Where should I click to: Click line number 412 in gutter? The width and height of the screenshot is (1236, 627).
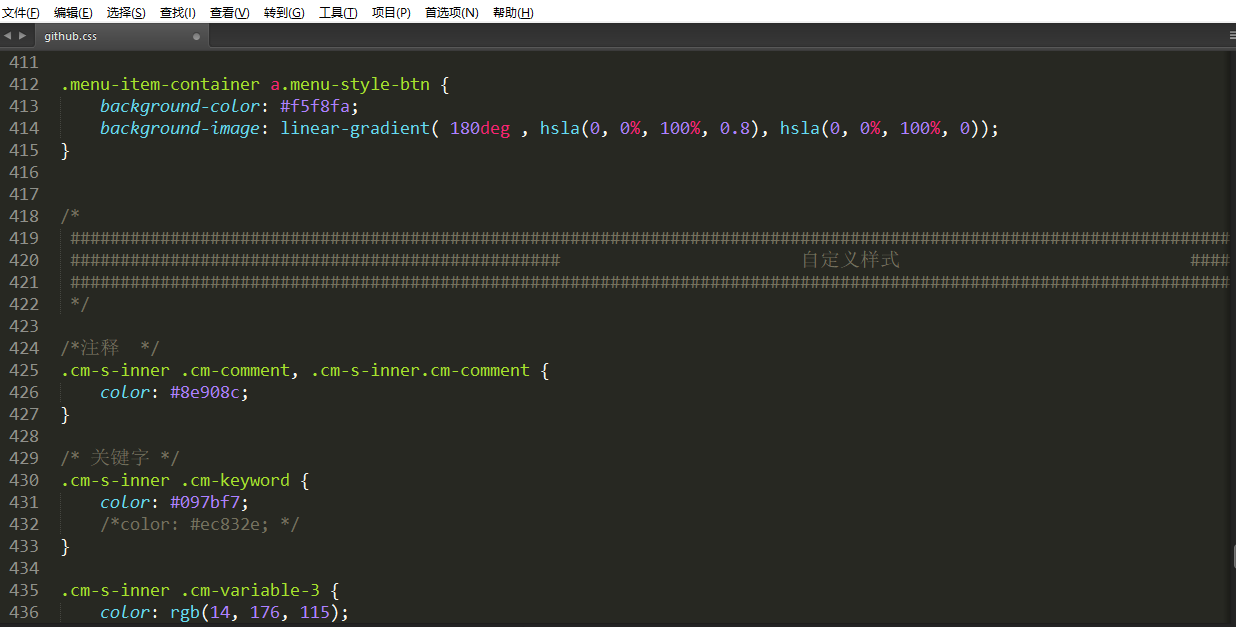coord(24,85)
